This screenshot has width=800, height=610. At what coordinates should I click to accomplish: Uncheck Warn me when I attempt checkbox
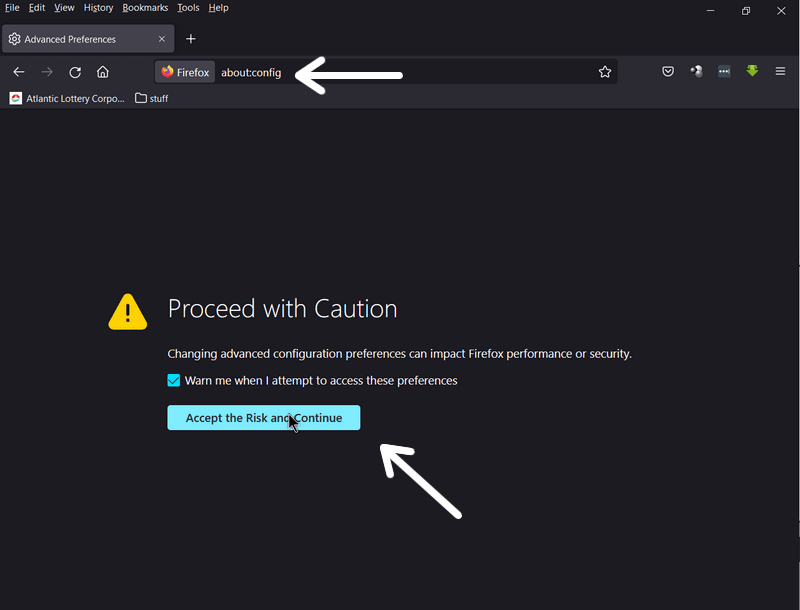(173, 380)
